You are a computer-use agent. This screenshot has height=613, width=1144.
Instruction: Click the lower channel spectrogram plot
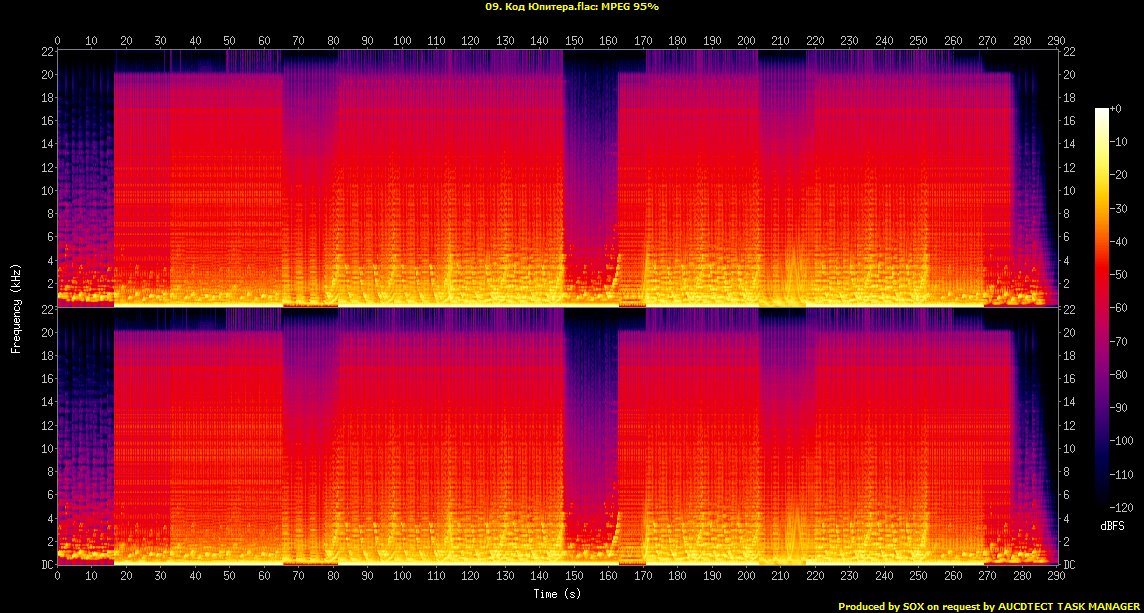557,436
